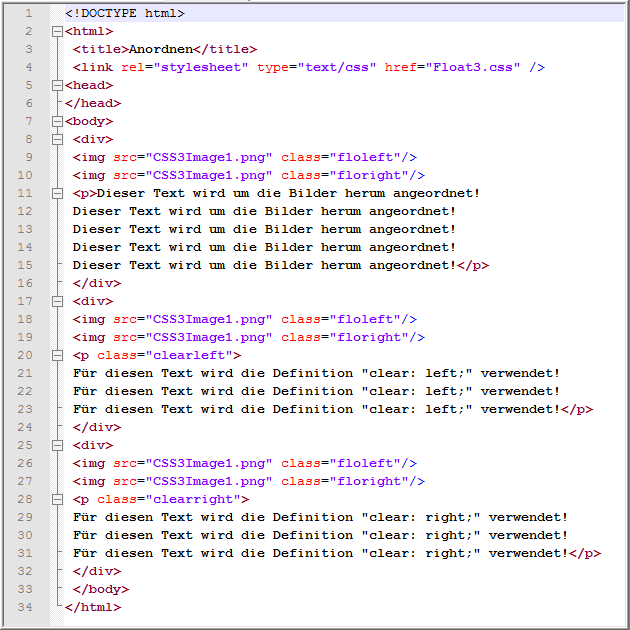Click the closing </html> tag
Screen dimensions: 630x630
coord(93,607)
